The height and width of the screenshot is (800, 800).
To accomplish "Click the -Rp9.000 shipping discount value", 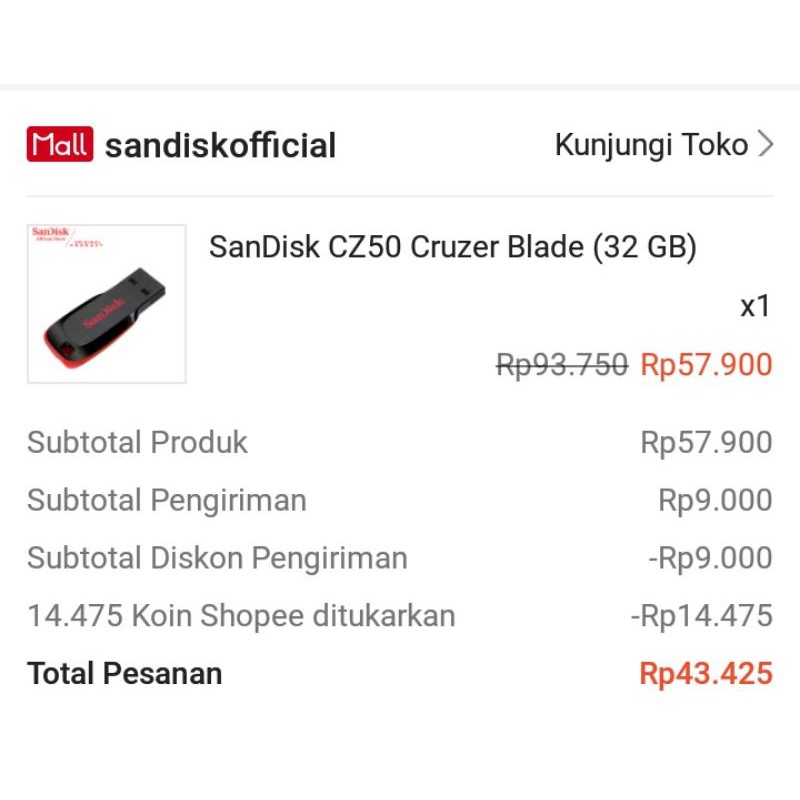I will (x=710, y=558).
